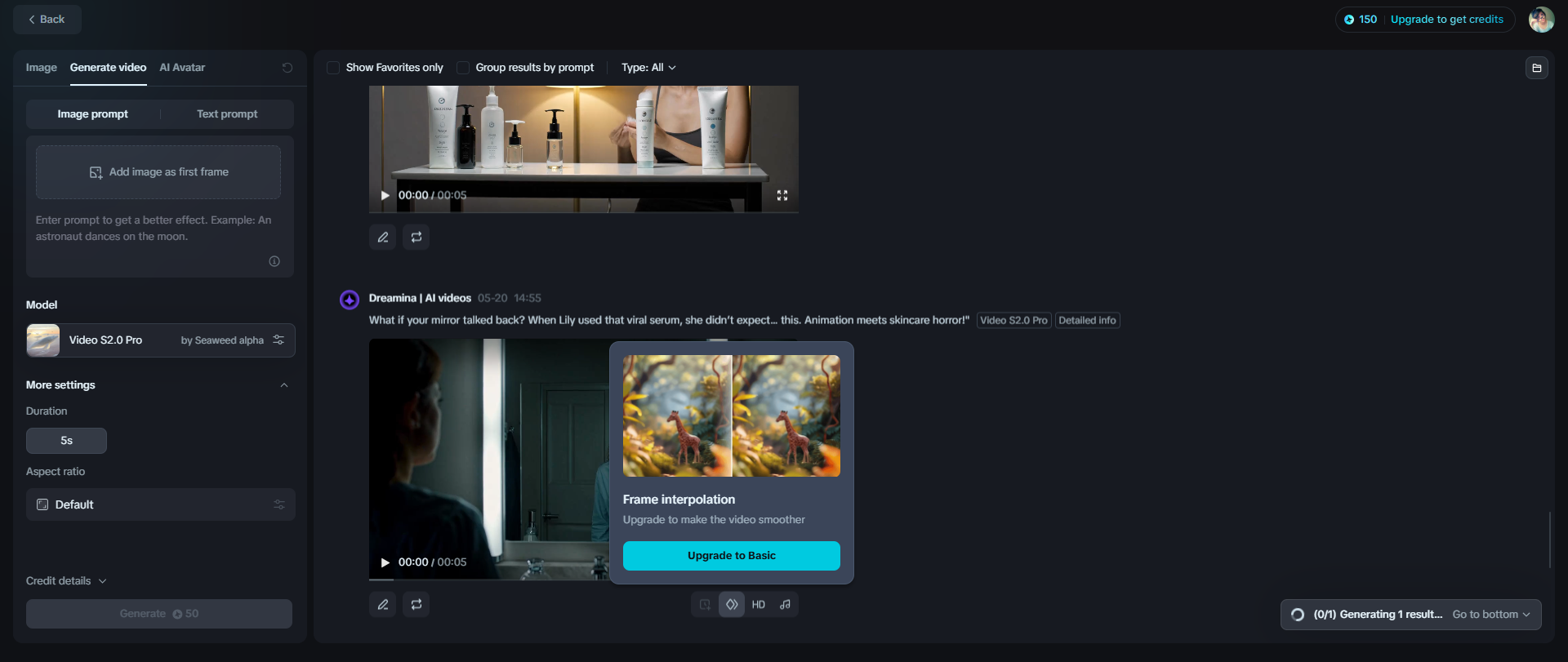Edit prompt for the skincare products video

click(x=383, y=237)
